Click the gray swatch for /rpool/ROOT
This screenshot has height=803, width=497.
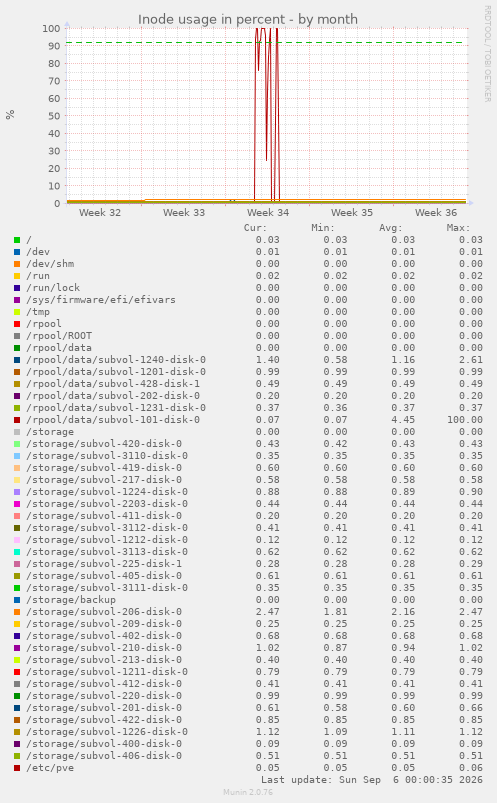click(17, 336)
